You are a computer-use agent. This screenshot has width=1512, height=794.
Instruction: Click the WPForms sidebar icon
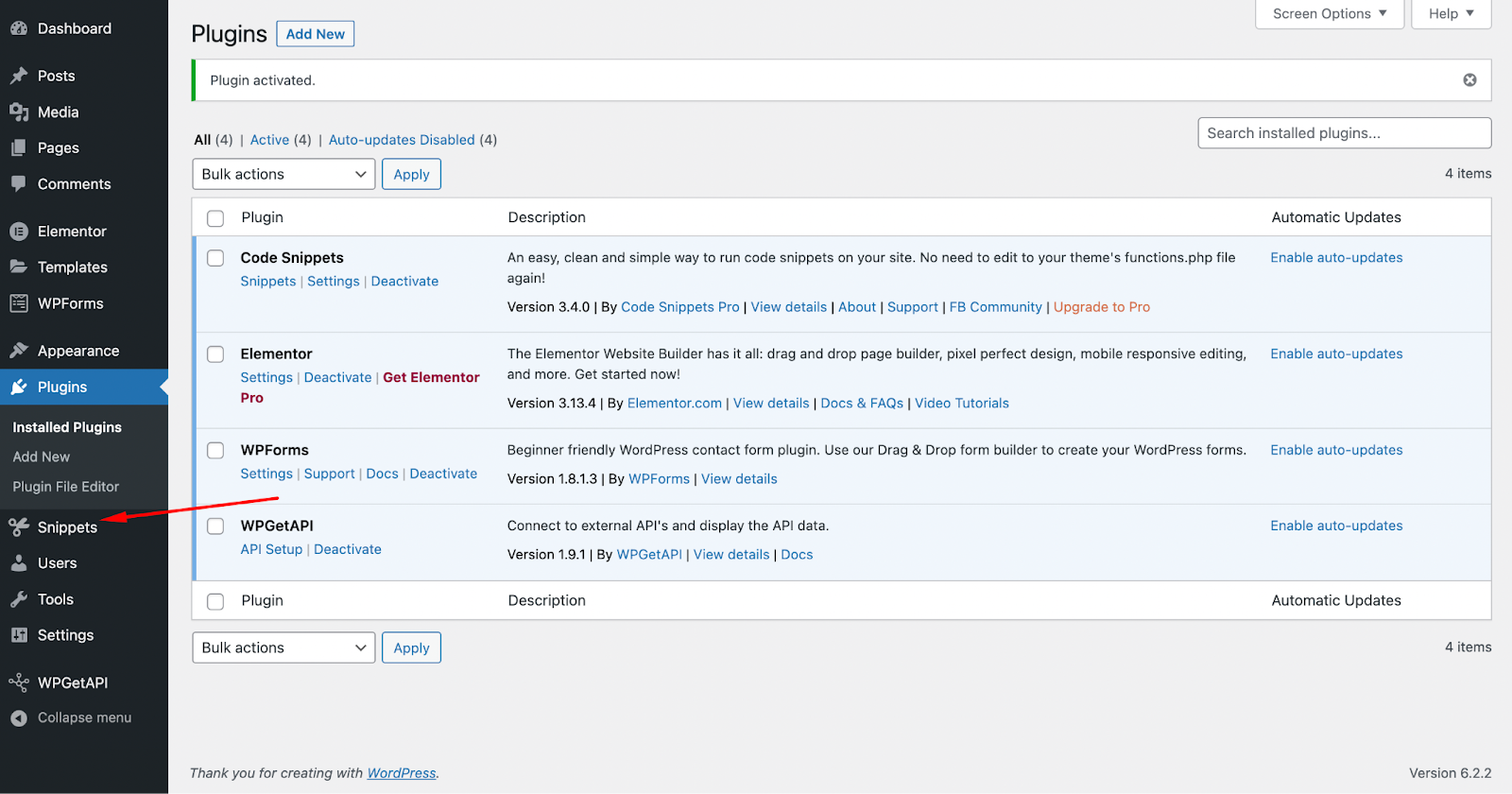[19, 302]
